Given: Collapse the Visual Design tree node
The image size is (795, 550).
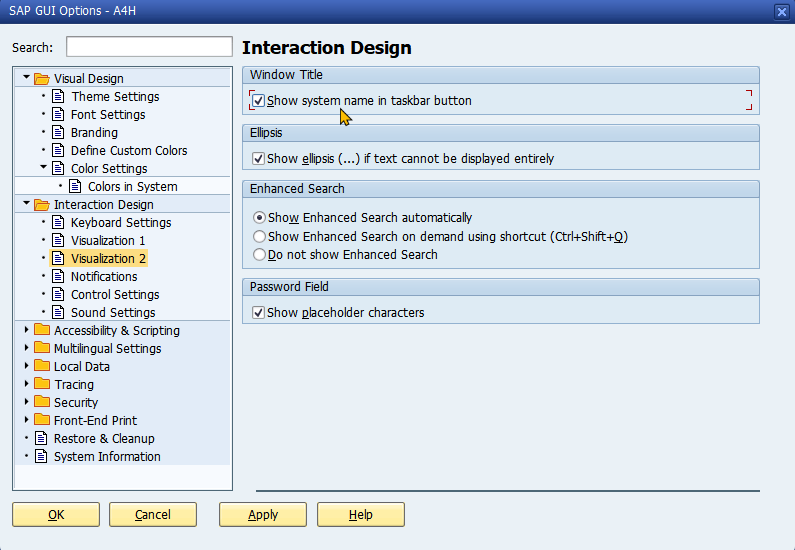Looking at the screenshot, I should [26, 77].
